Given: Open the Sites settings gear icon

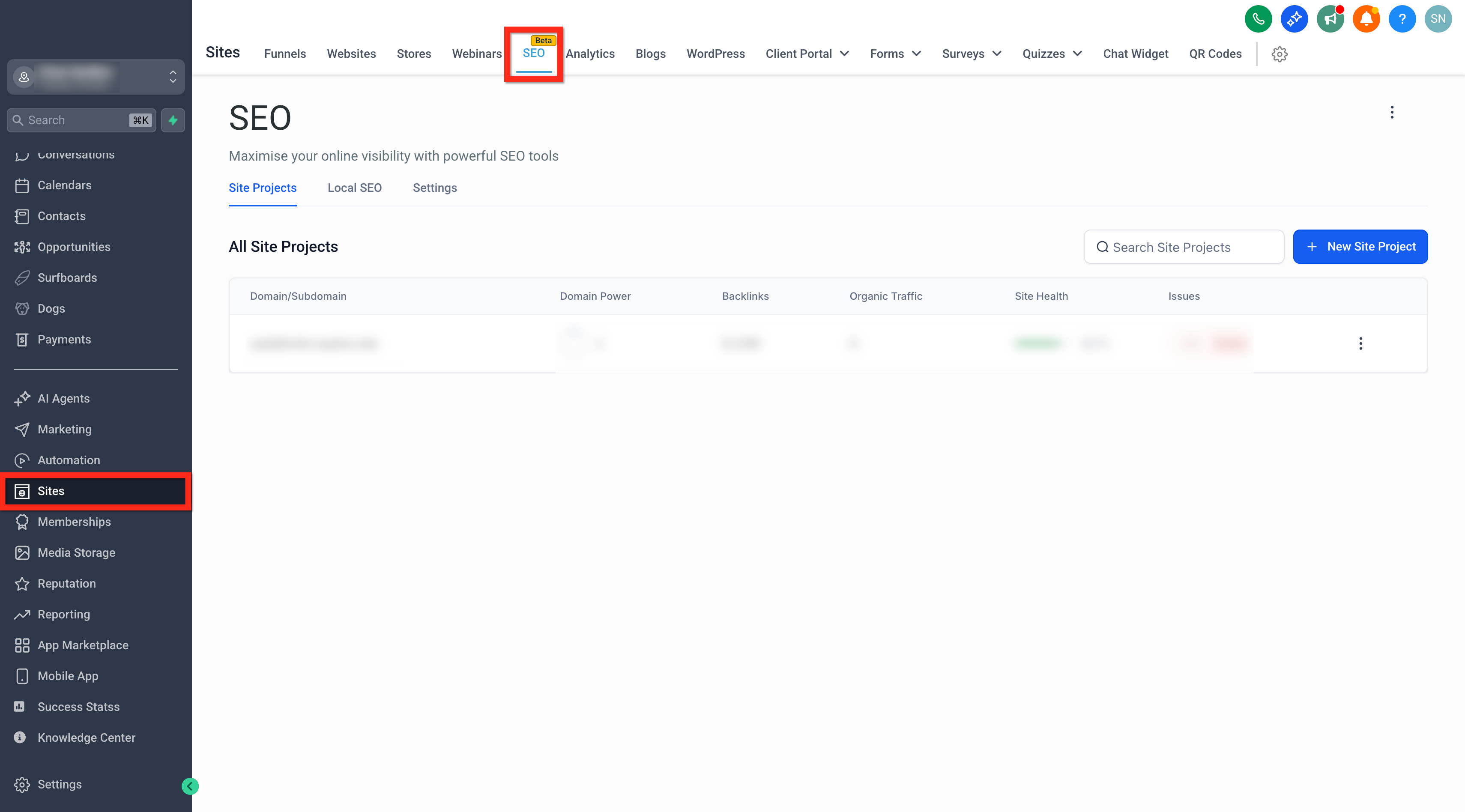Looking at the screenshot, I should (1279, 54).
